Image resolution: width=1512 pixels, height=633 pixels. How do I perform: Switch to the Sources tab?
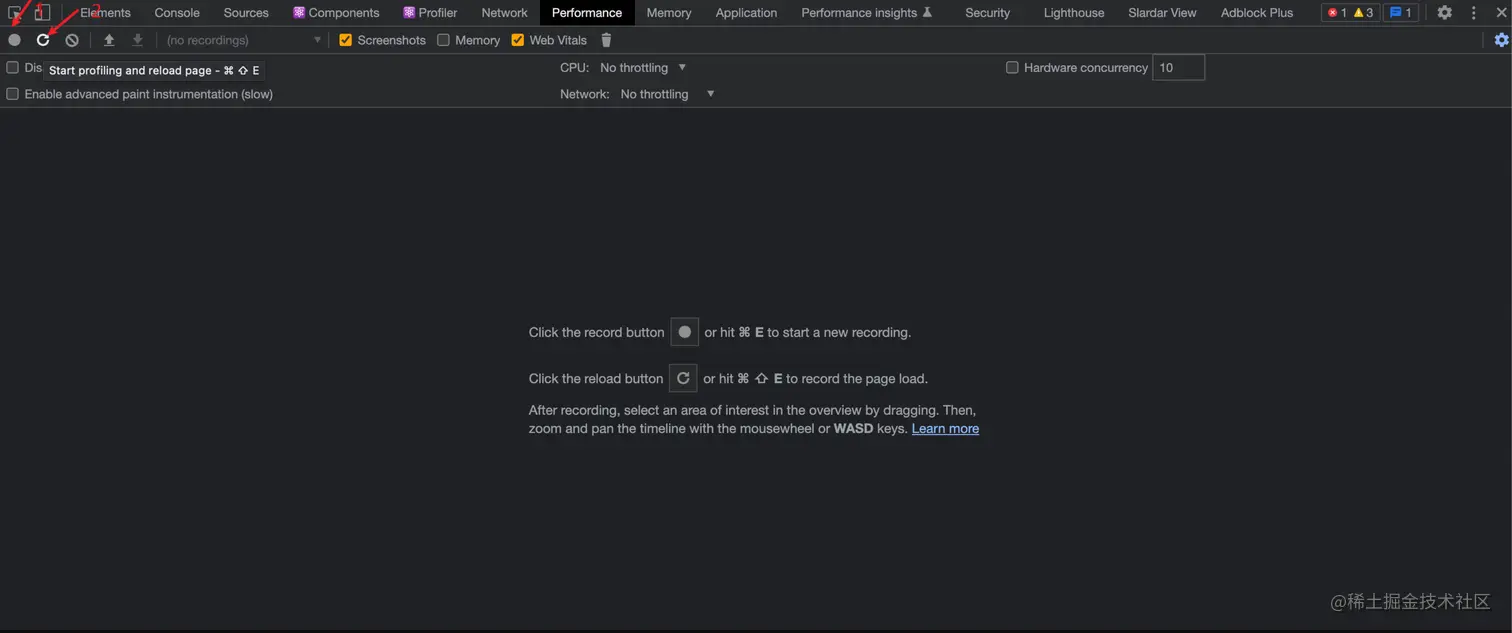pos(246,13)
